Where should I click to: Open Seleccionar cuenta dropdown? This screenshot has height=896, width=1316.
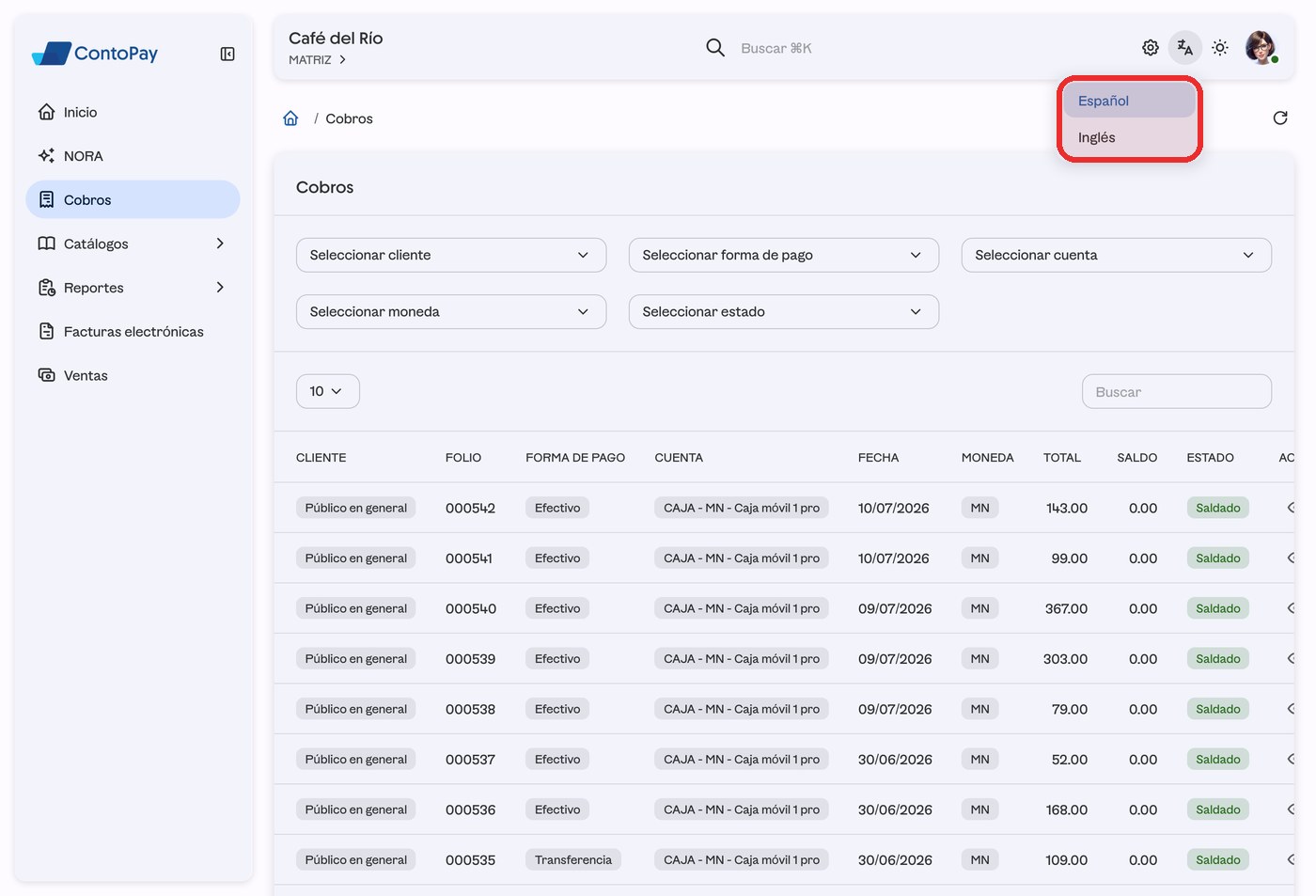[1117, 255]
